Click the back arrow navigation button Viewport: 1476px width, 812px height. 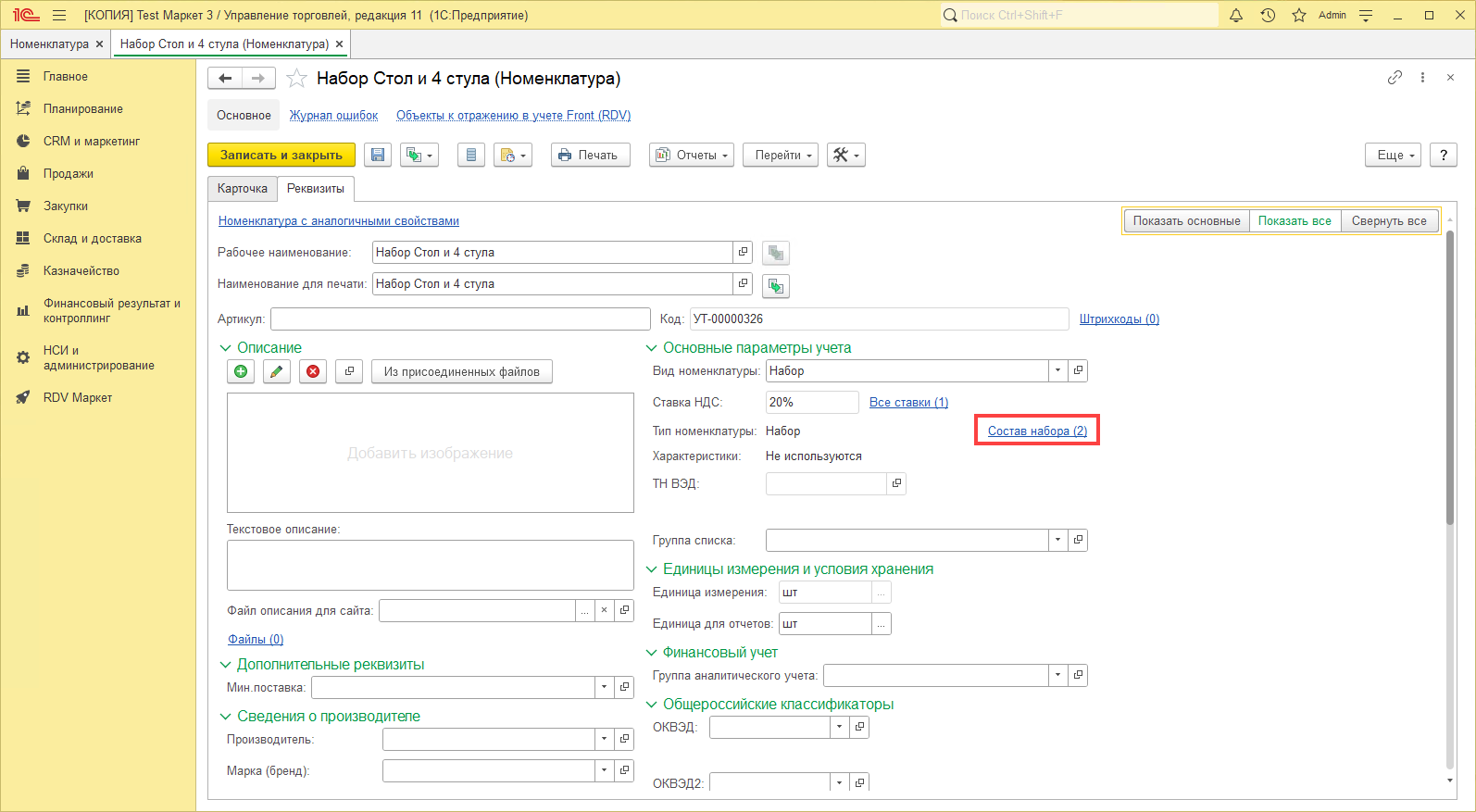tap(225, 79)
